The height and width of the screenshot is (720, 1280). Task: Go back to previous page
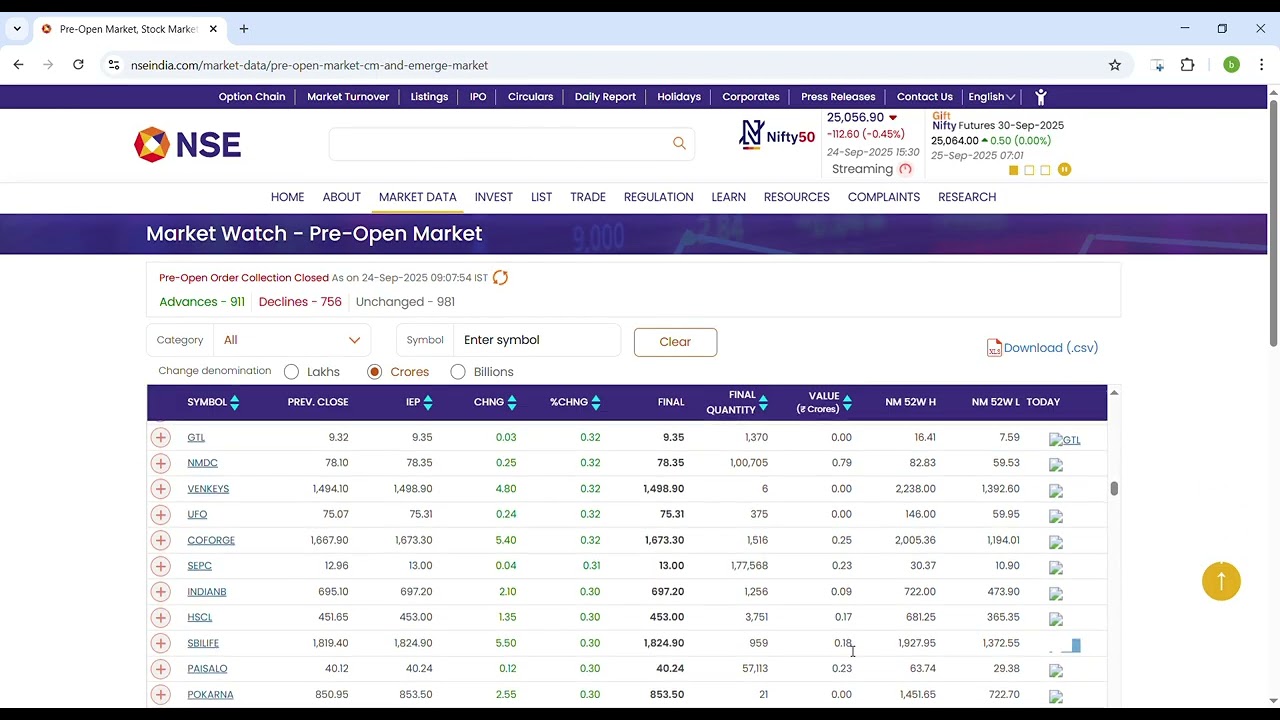[18, 65]
